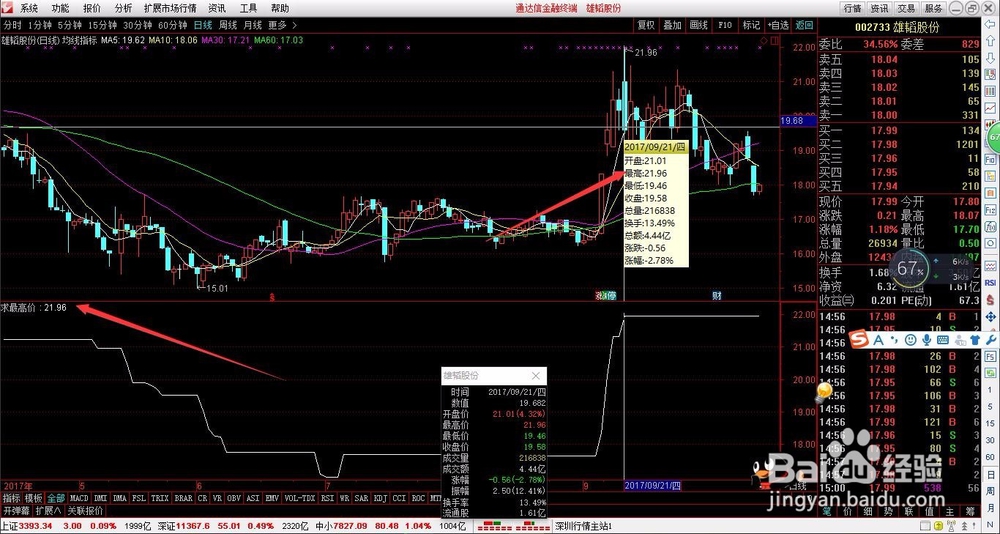Image resolution: width=1000 pixels, height=534 pixels.
Task: Click the RSI sidebar icon
Action: click(991, 281)
